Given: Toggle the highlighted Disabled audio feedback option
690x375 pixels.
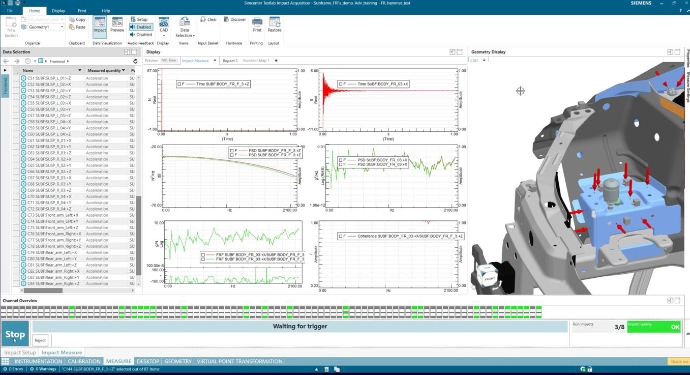Looking at the screenshot, I should 141,27.
